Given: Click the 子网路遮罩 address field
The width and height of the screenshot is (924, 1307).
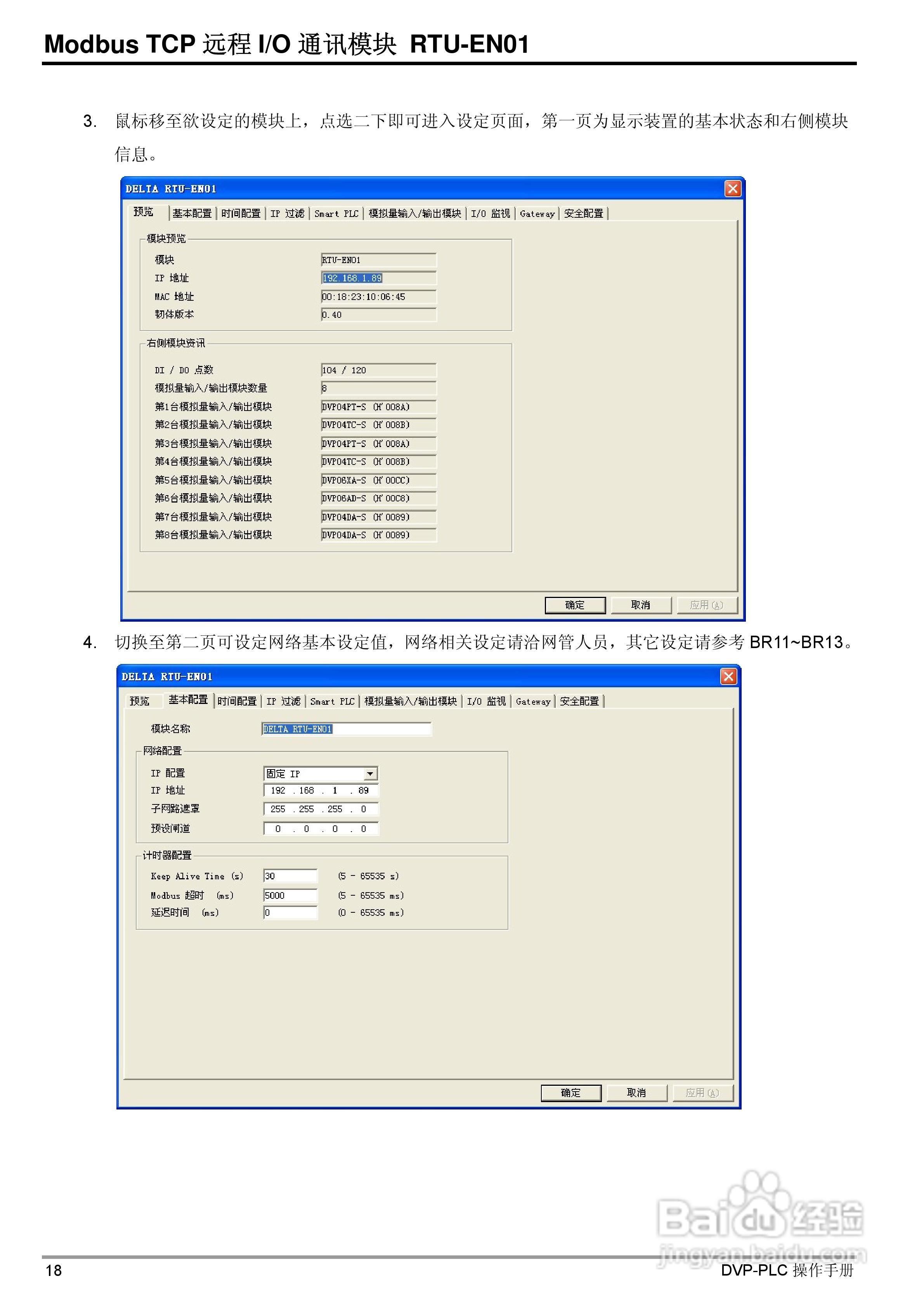Looking at the screenshot, I should [321, 809].
